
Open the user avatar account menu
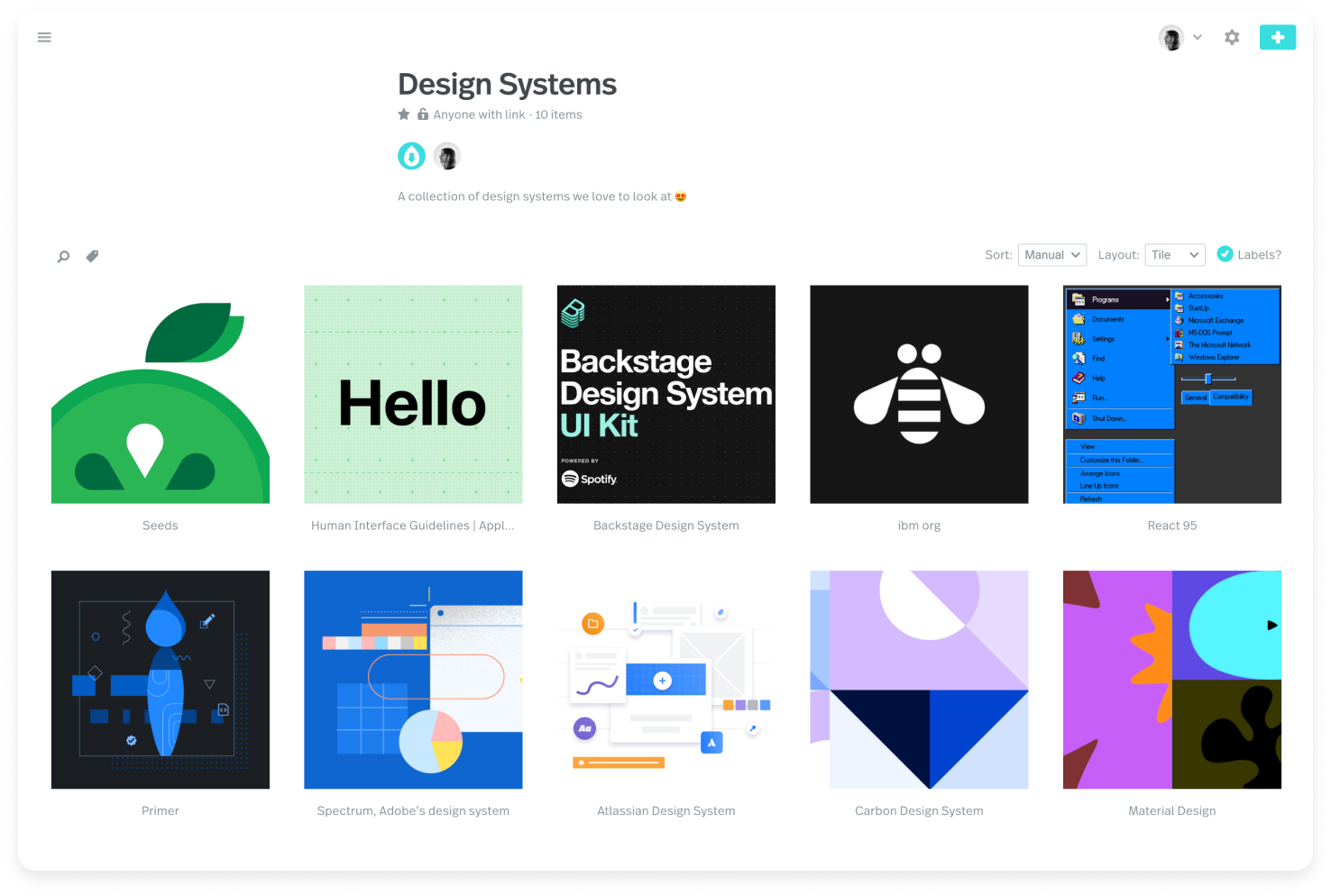[x=1180, y=38]
